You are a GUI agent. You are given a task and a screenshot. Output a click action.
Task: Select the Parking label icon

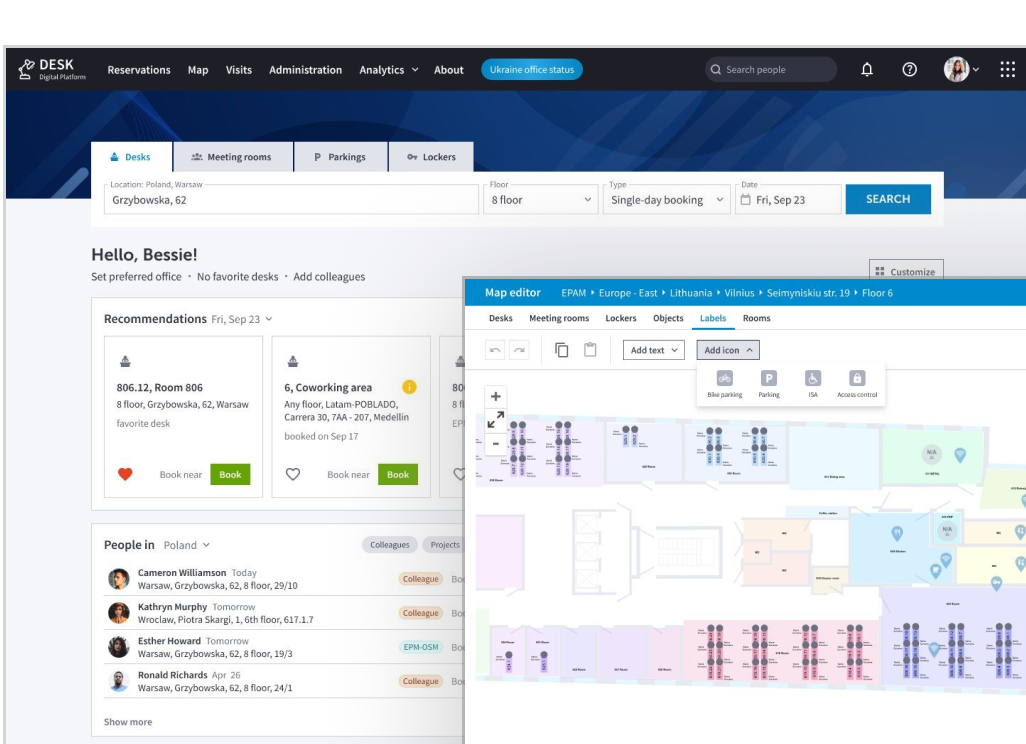tap(771, 380)
